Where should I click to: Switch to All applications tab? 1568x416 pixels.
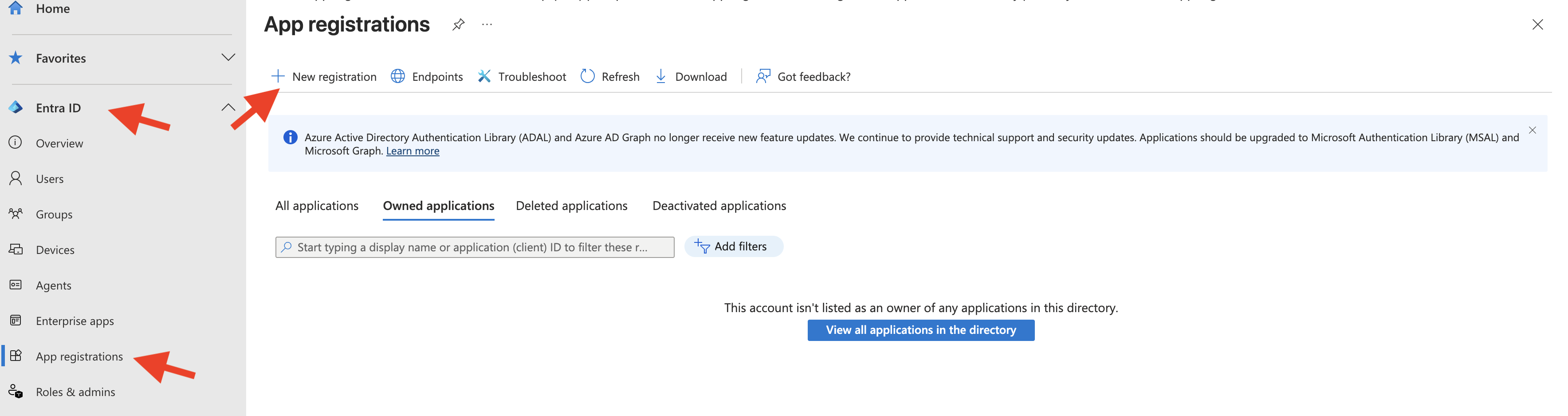pos(317,206)
